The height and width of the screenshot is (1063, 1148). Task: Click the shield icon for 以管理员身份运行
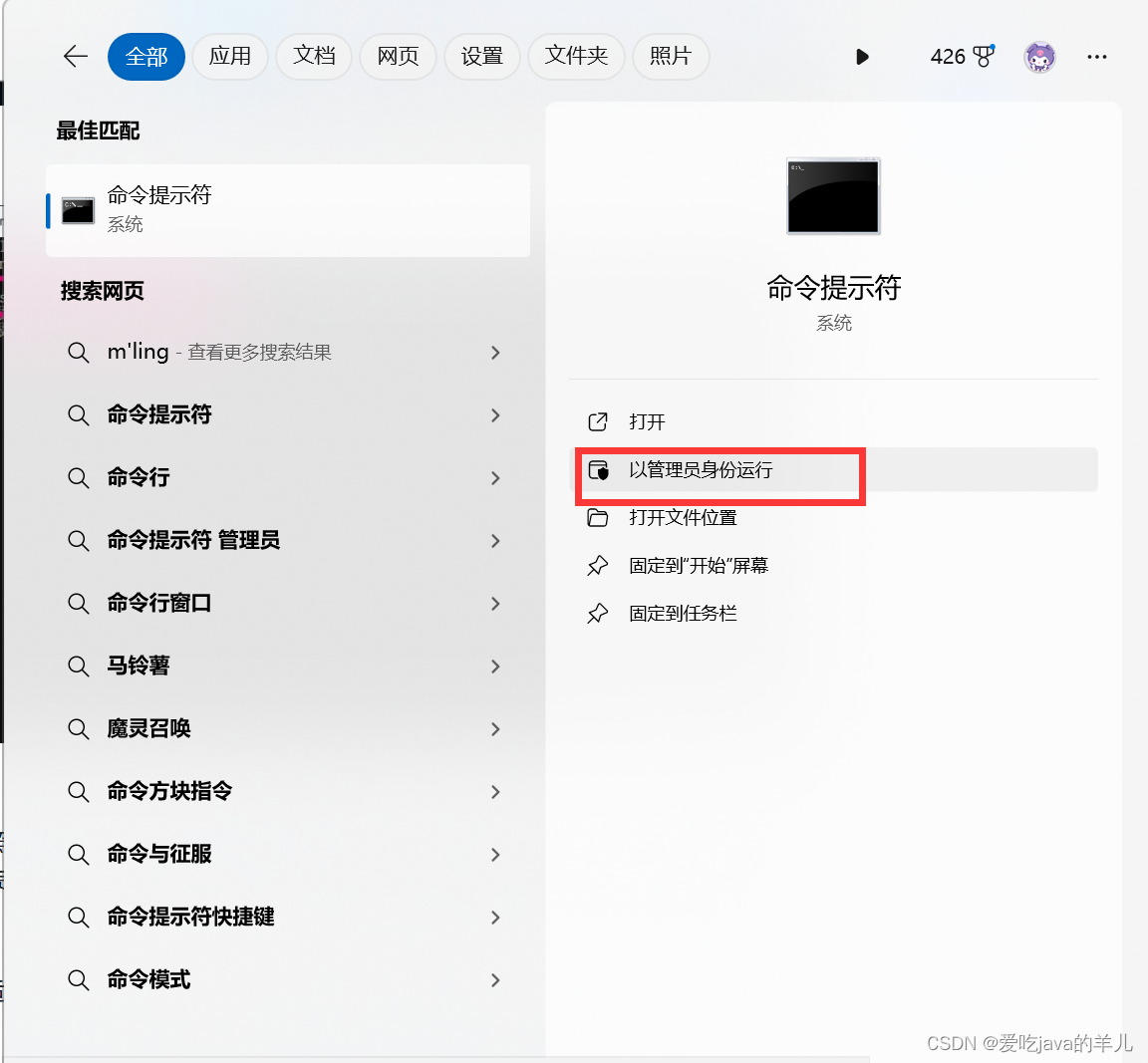pyautogui.click(x=598, y=470)
